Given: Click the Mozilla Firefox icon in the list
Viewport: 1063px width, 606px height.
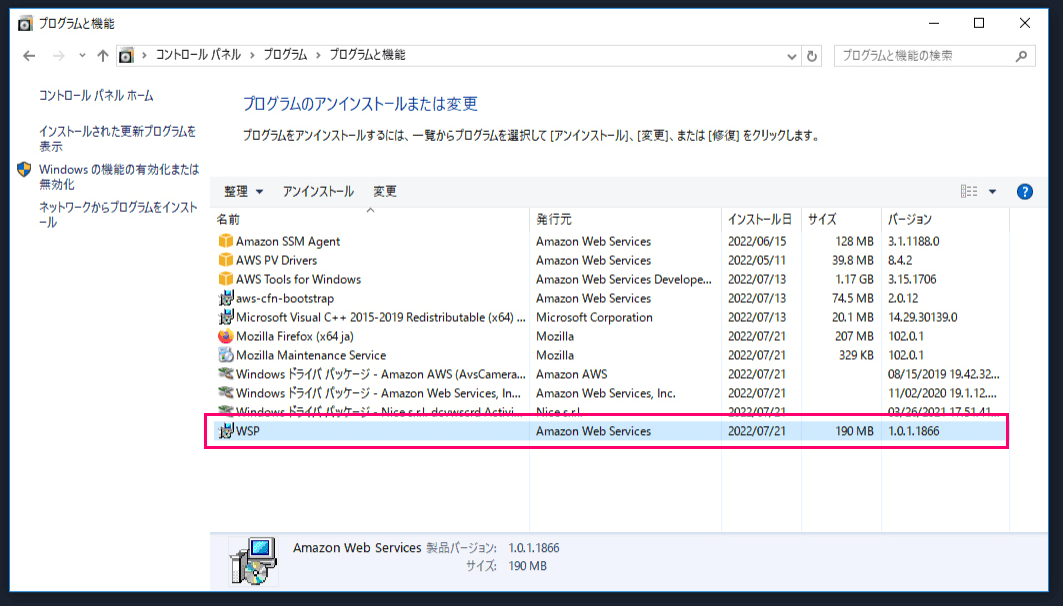Looking at the screenshot, I should [228, 336].
